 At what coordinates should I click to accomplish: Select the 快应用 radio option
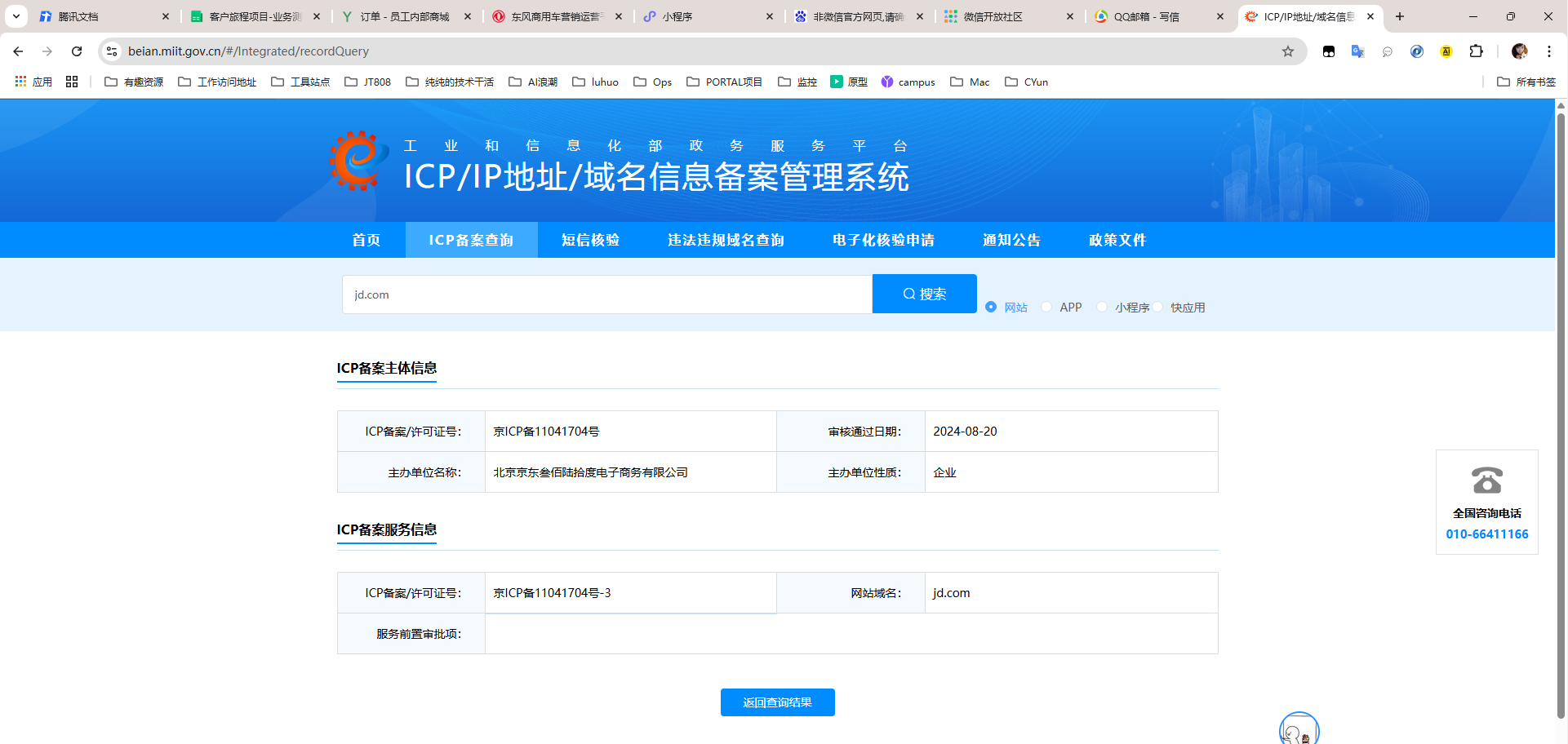click(x=1157, y=307)
